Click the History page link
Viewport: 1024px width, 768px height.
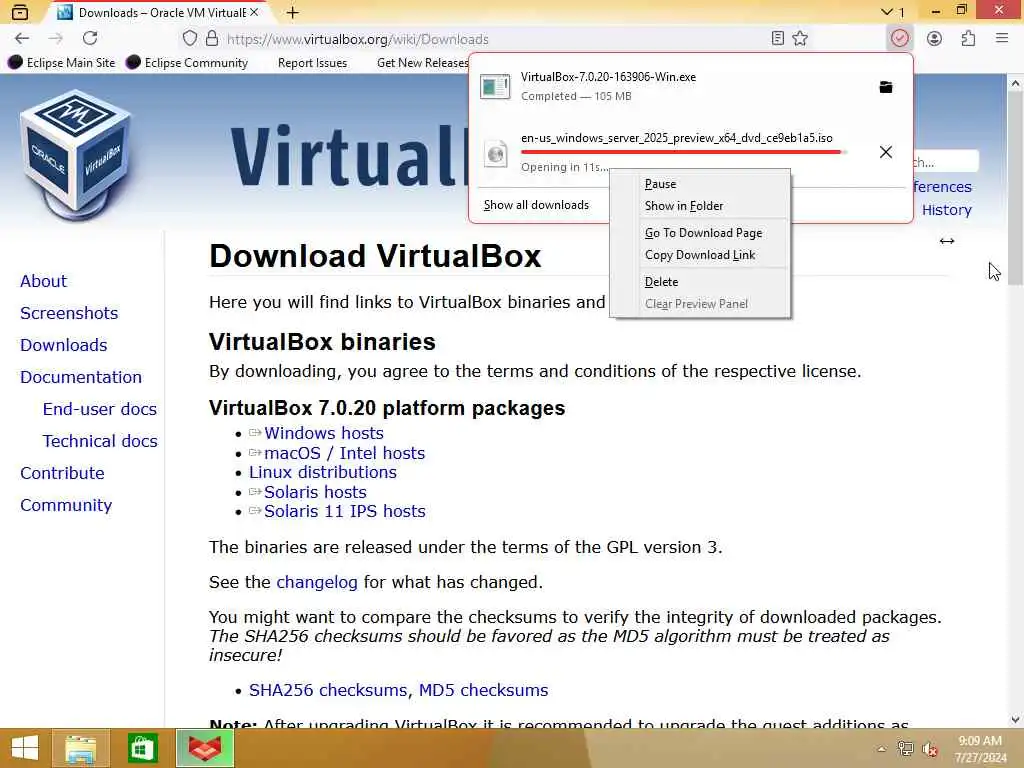click(x=946, y=210)
